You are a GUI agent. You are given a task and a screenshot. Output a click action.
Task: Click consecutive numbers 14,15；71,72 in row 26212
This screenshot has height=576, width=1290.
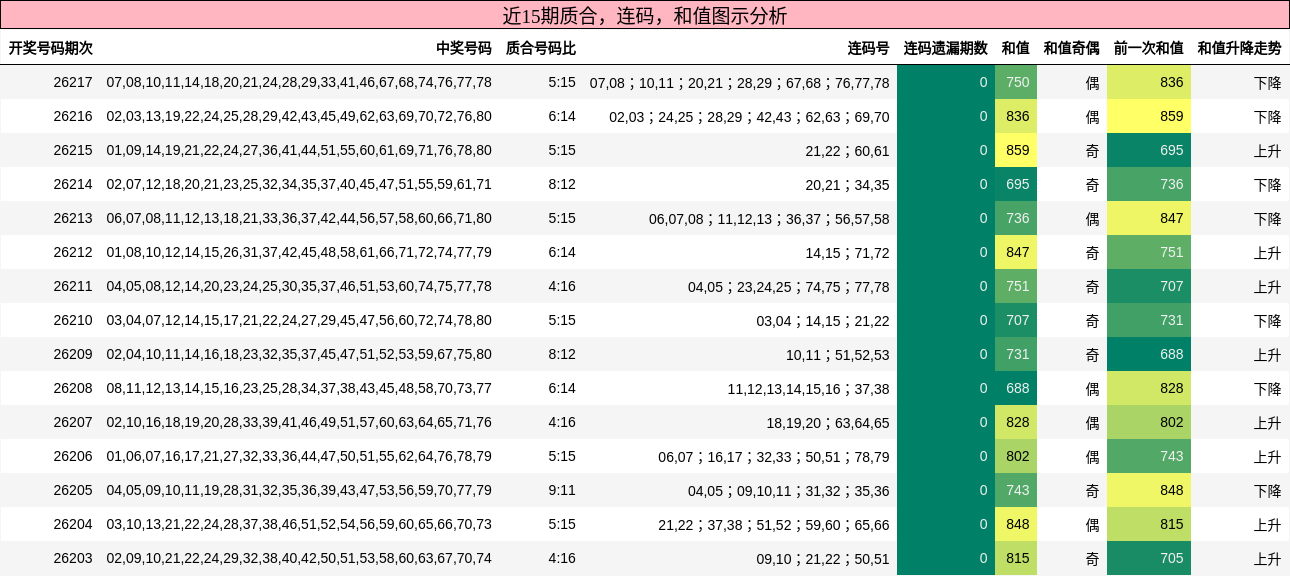847,252
